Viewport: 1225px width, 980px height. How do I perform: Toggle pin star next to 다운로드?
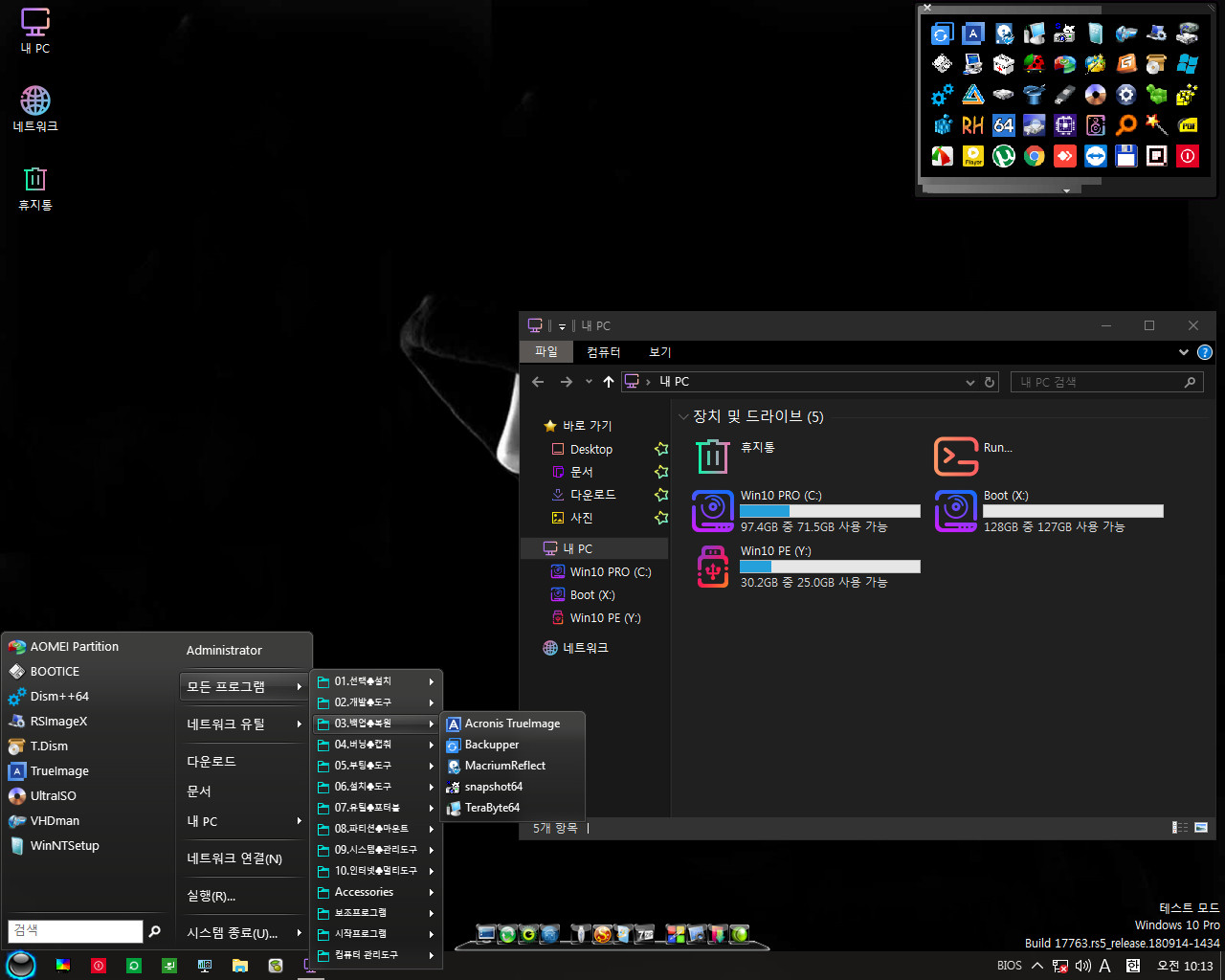click(x=661, y=495)
